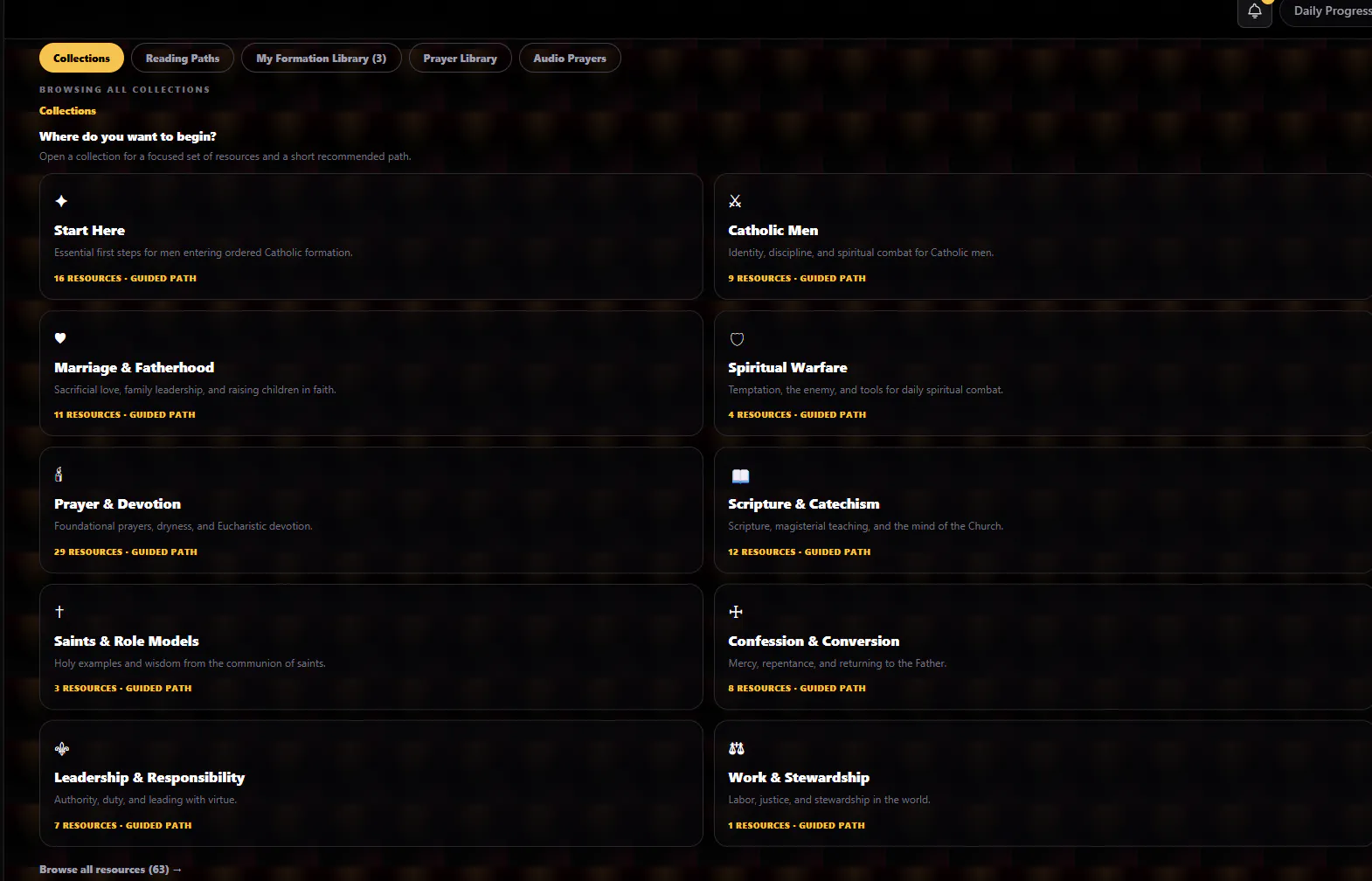Image resolution: width=1372 pixels, height=881 pixels.
Task: Click the cross icon for Confession & Conversion
Action: tap(736, 612)
